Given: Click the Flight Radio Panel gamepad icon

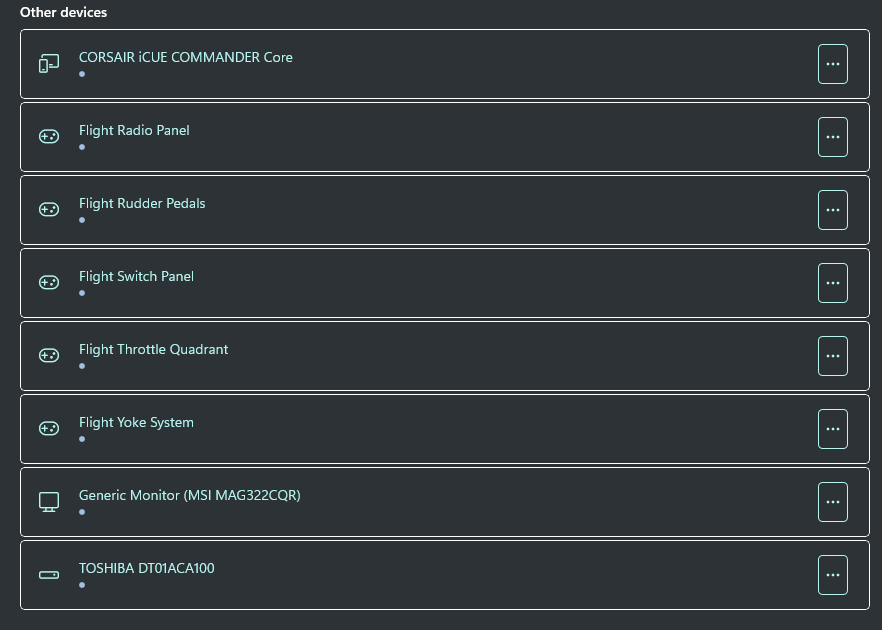Looking at the screenshot, I should [48, 137].
